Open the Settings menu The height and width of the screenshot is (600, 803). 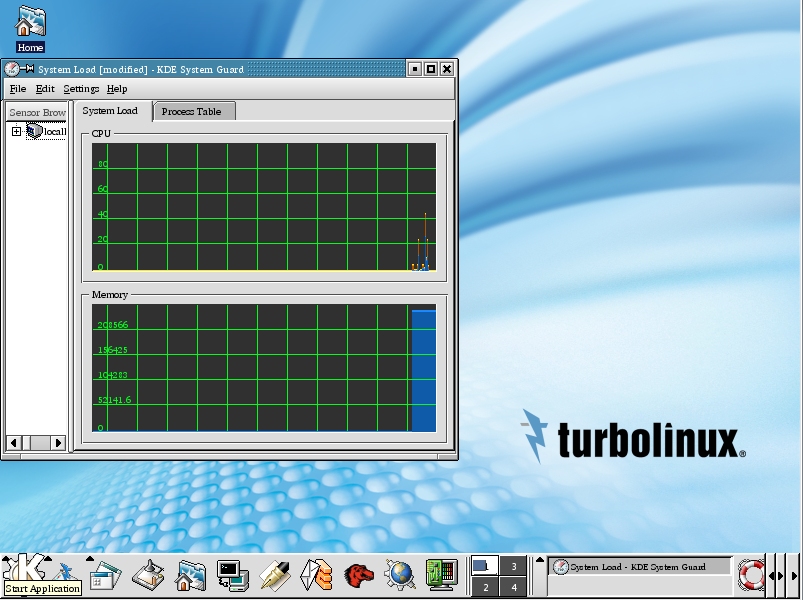click(81, 89)
